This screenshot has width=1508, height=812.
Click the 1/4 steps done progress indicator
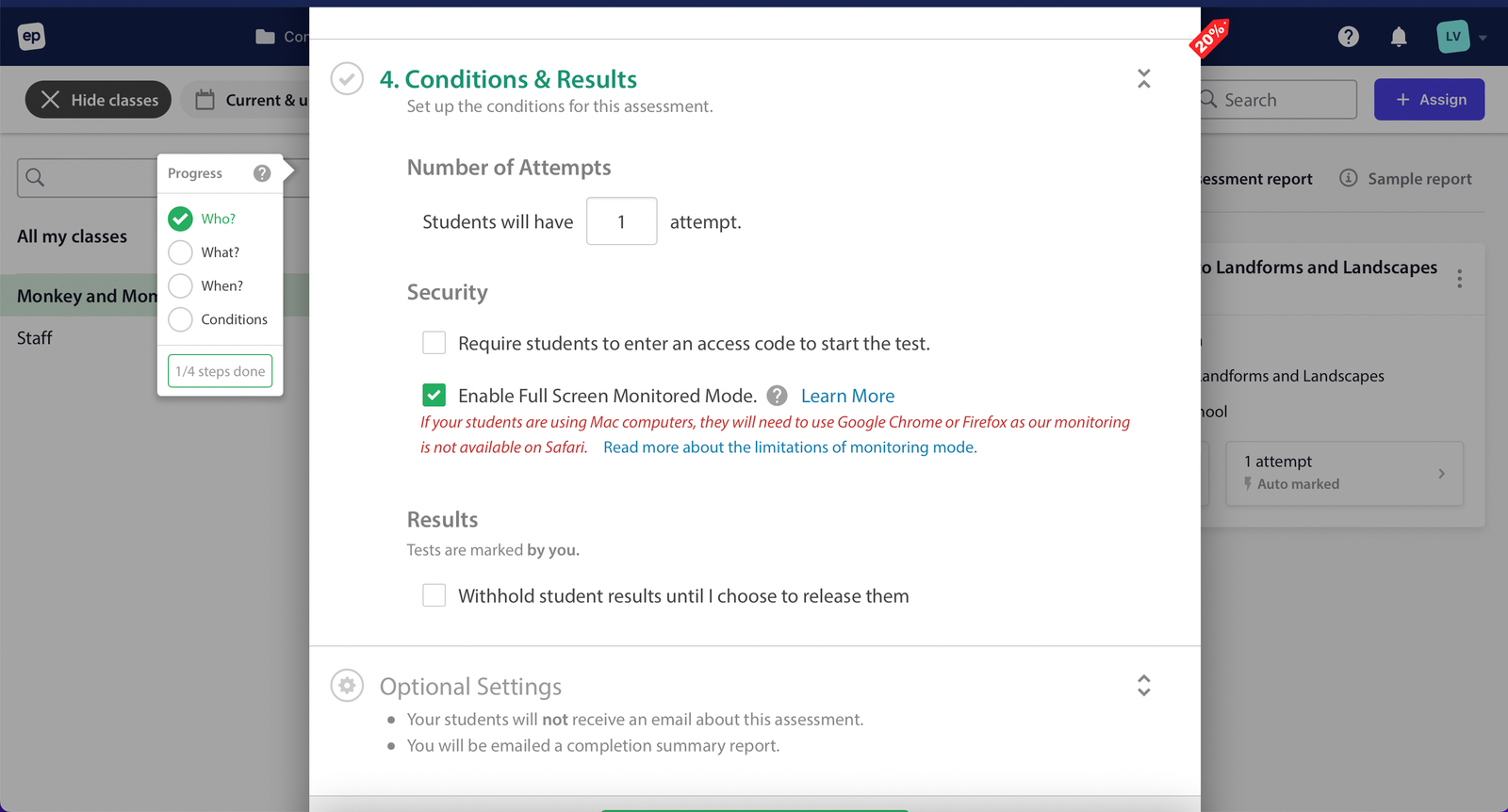[221, 371]
